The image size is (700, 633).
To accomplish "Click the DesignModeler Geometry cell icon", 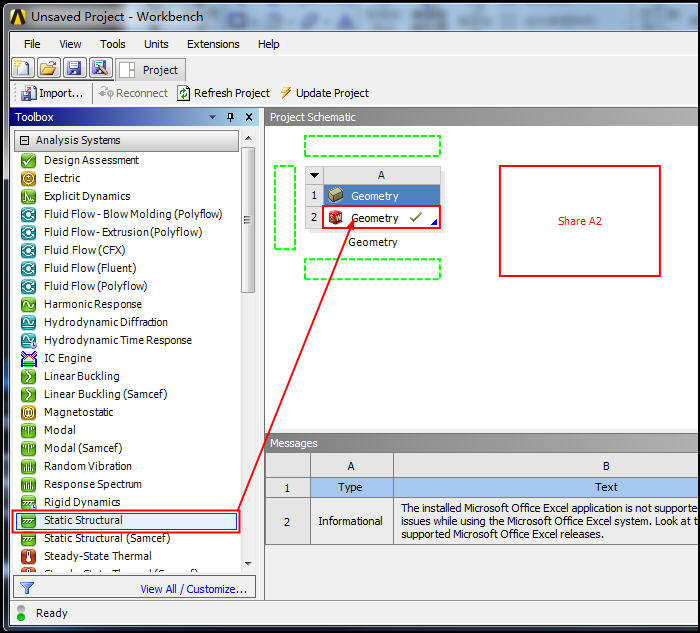I will click(x=336, y=218).
